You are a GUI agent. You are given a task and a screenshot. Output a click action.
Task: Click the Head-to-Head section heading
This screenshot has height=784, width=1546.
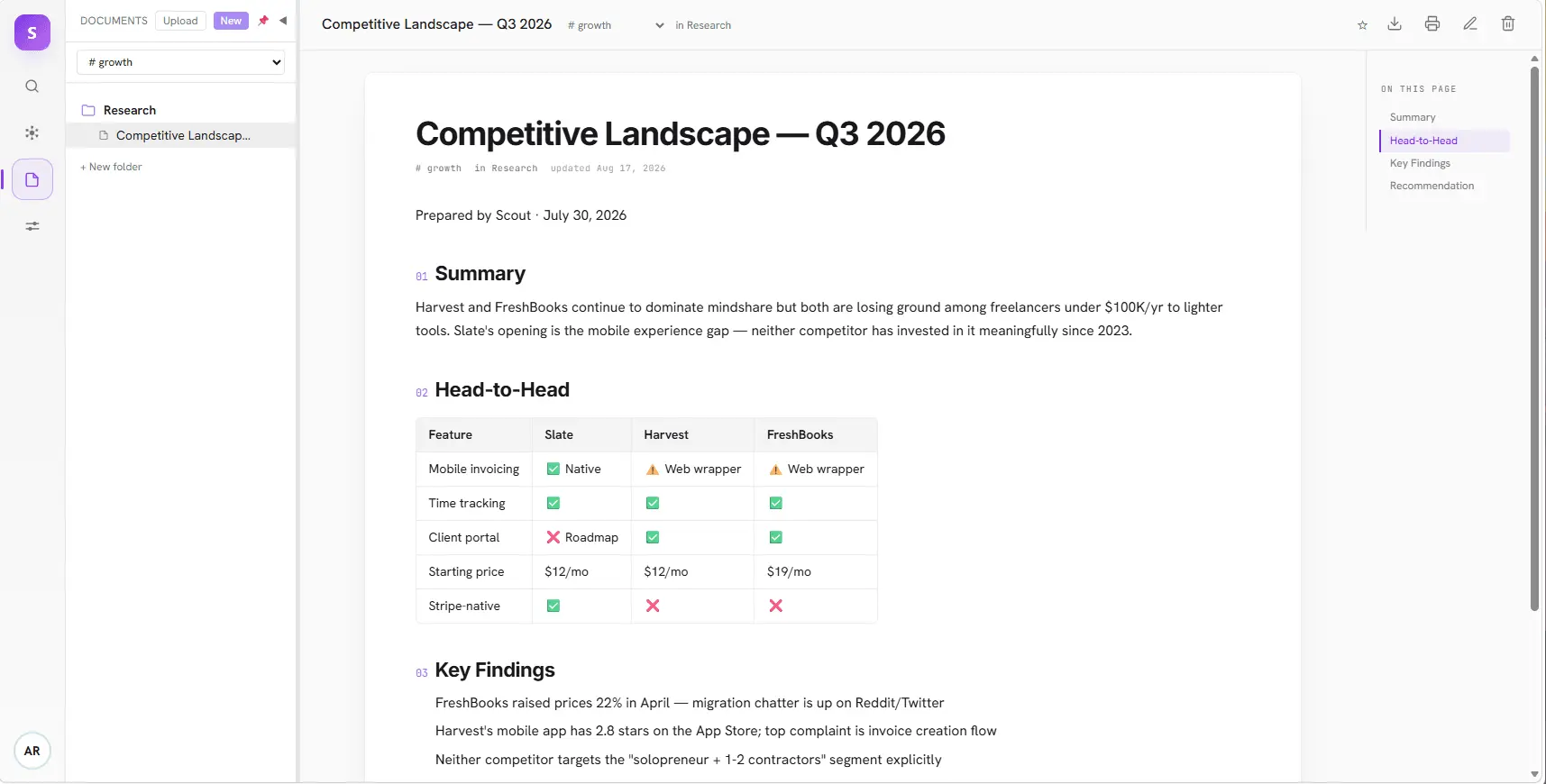(502, 390)
